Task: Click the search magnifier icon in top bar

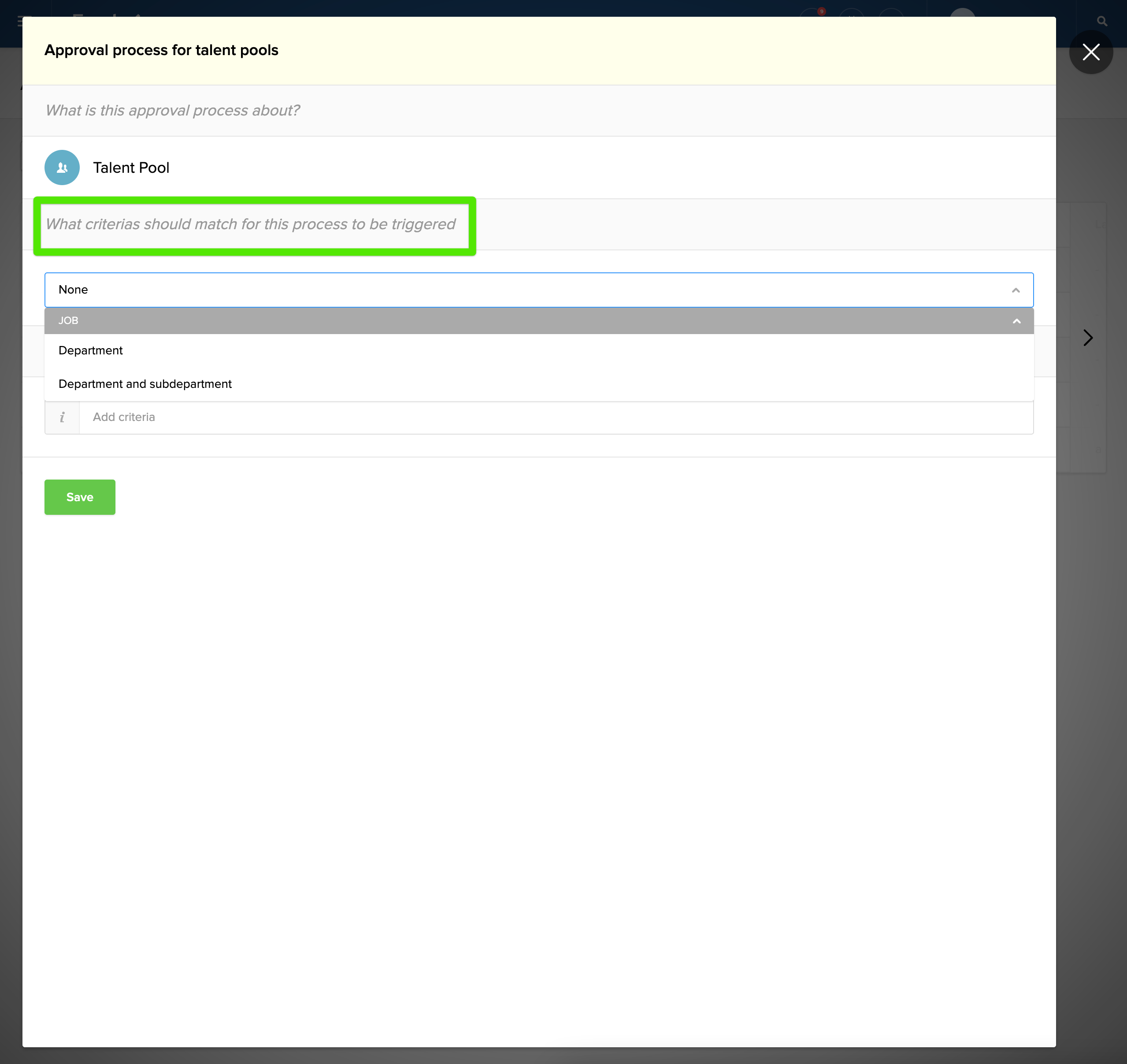Action: (x=1101, y=21)
